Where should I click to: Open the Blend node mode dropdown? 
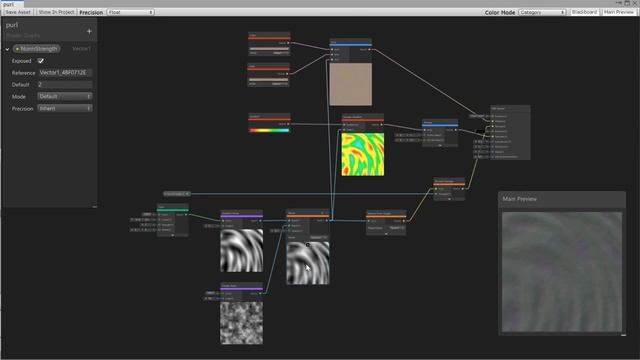pos(318,237)
